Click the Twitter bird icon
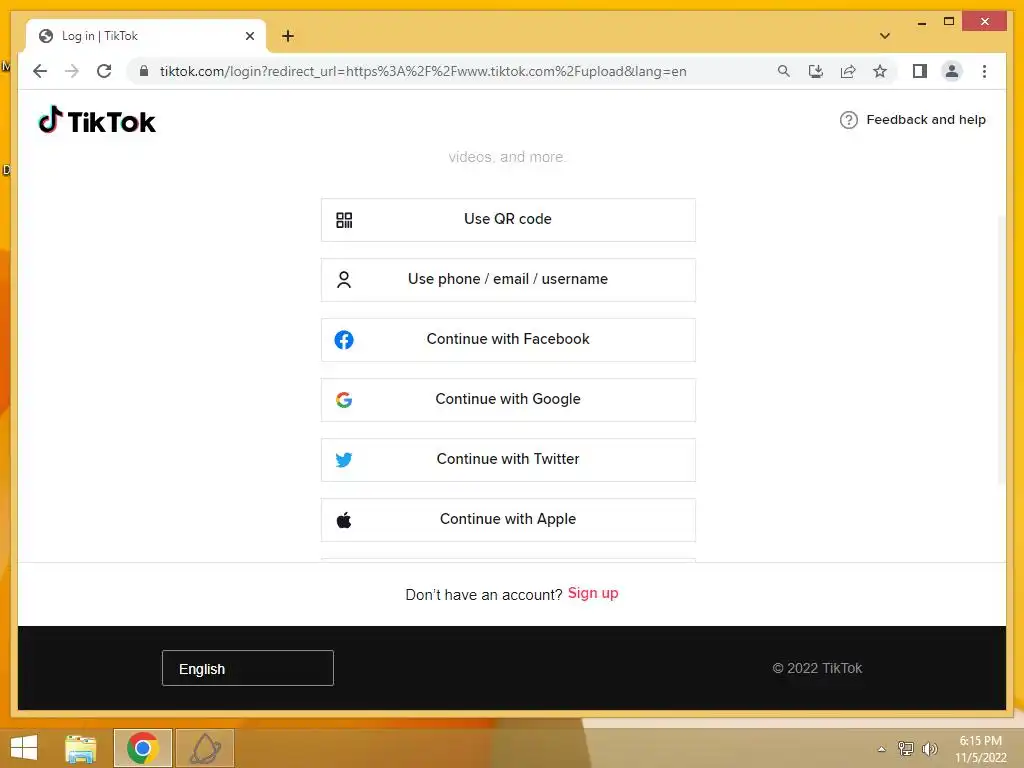Viewport: 1024px width, 768px height. point(344,460)
